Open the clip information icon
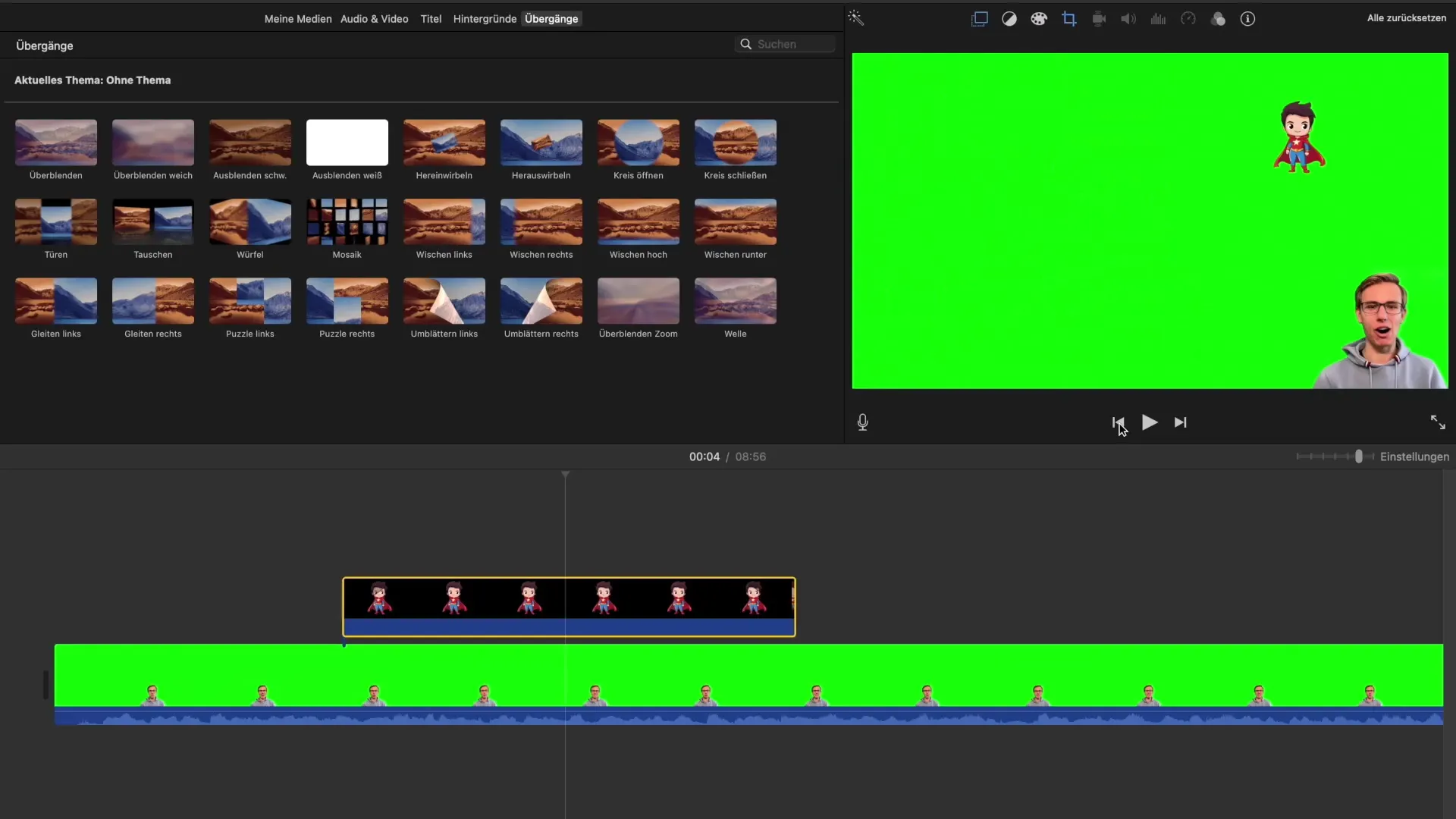 (1247, 19)
